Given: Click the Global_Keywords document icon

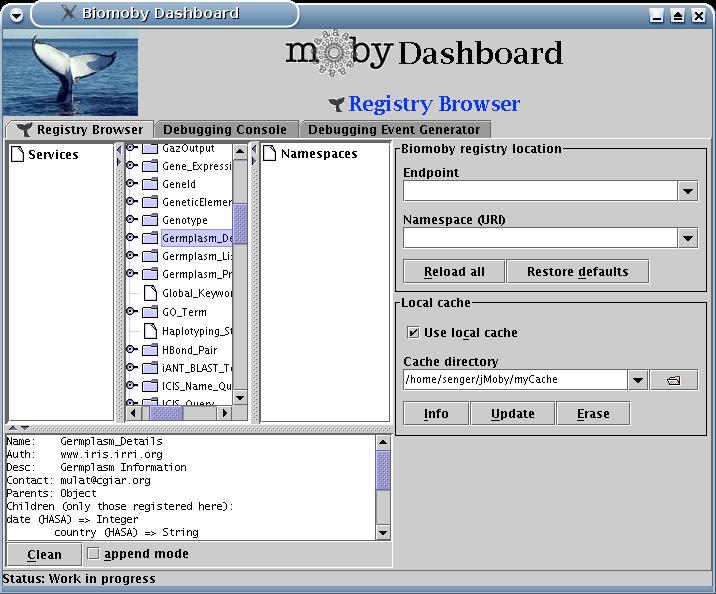Looking at the screenshot, I should (x=150, y=293).
